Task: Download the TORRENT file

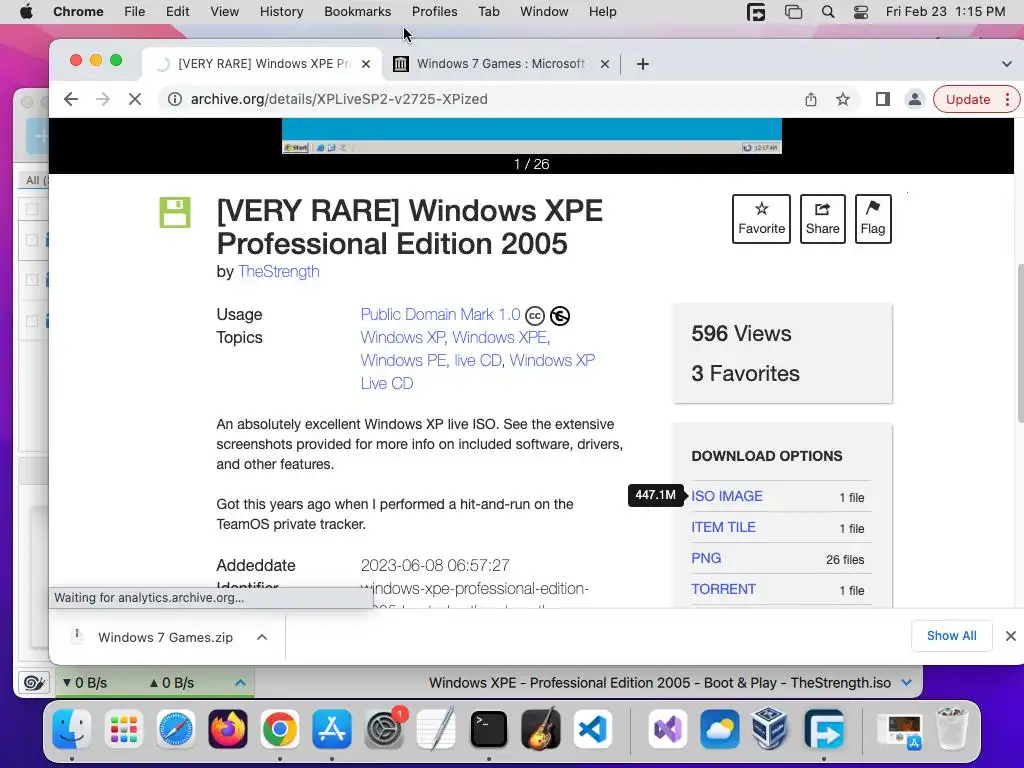Action: pos(723,589)
